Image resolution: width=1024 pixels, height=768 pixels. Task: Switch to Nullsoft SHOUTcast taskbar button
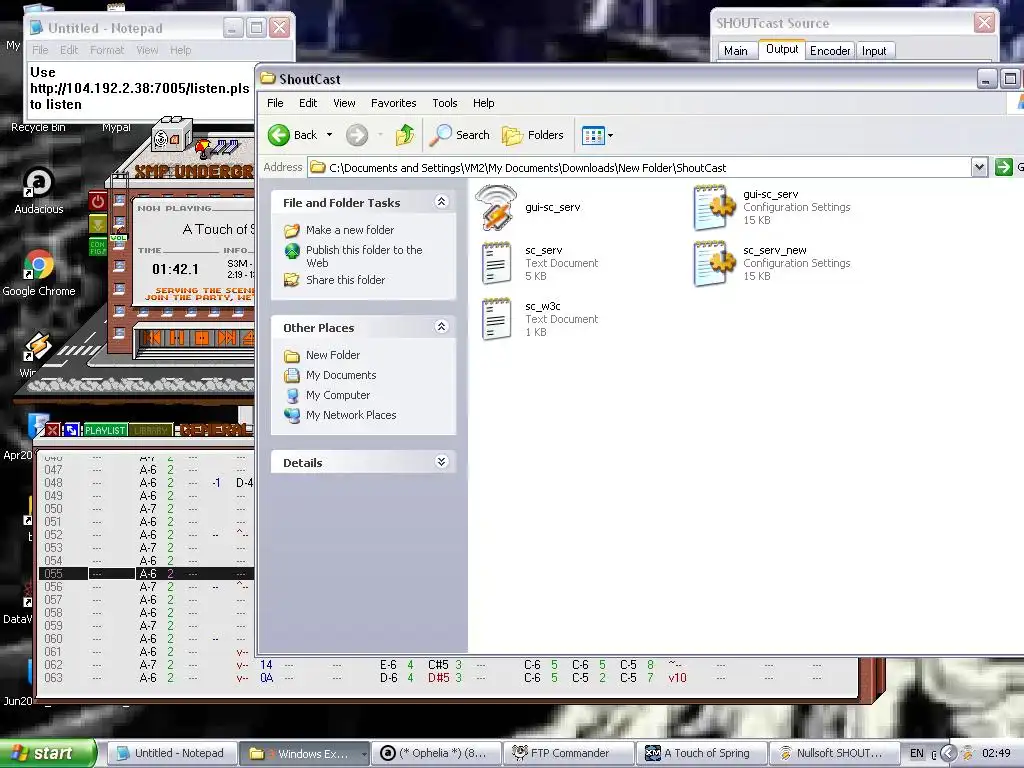click(834, 753)
